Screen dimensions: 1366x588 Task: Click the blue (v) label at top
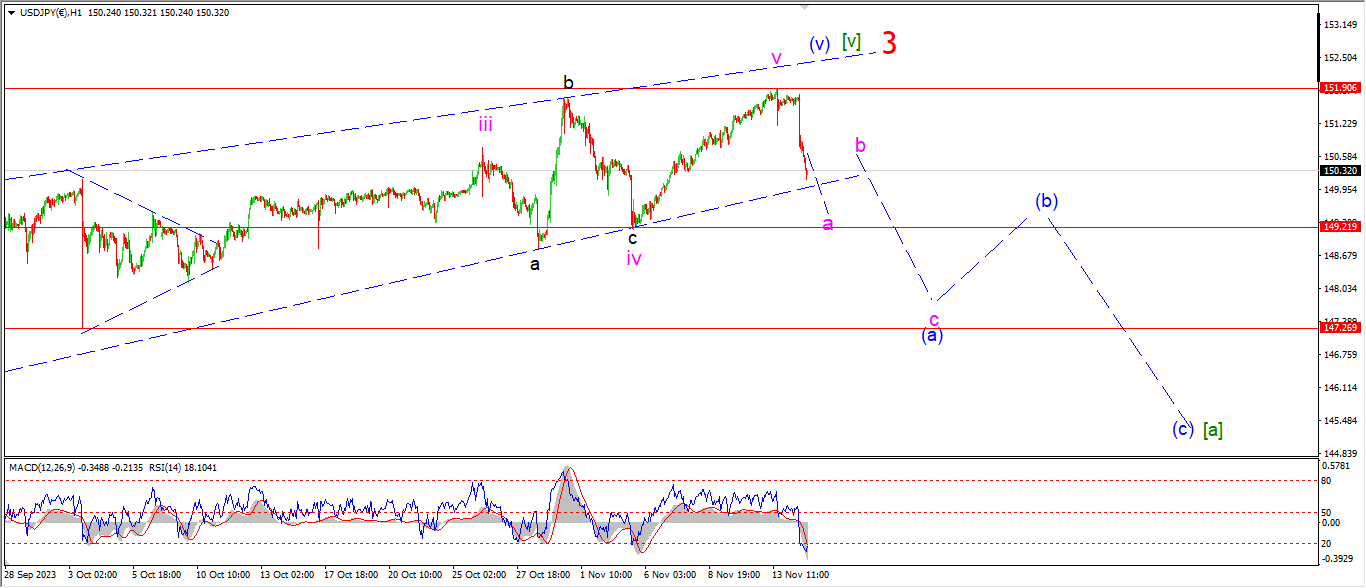(x=819, y=44)
